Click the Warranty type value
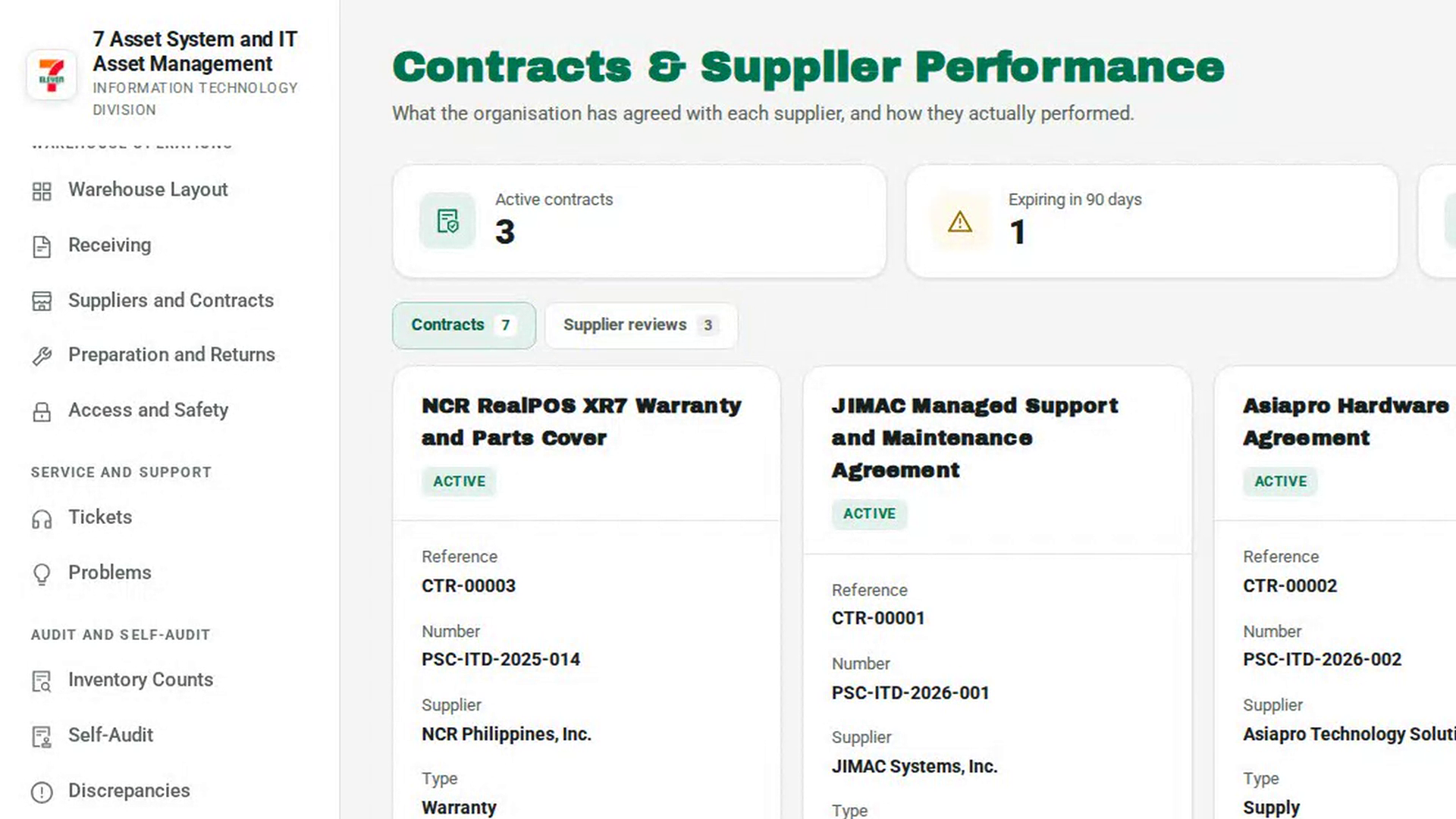The height and width of the screenshot is (819, 1456). 459,808
